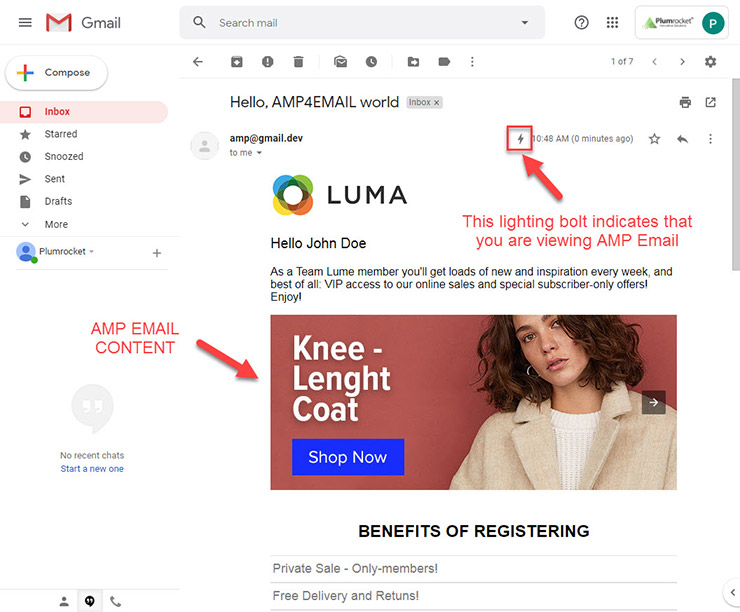Open the Drafts folder
The image size is (740, 612).
(x=84, y=201)
